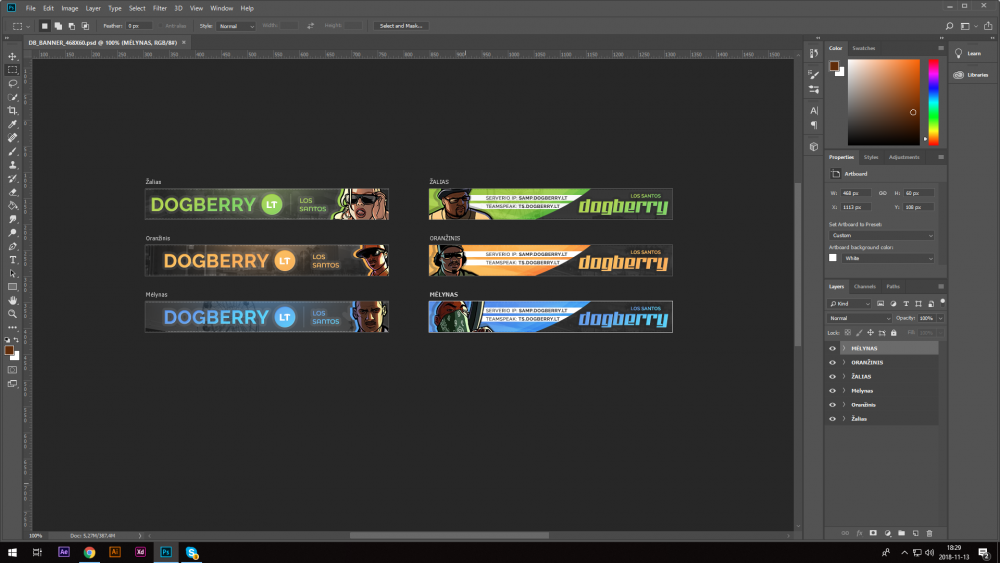The image size is (1000, 563).
Task: Delete layer using the trash icon
Action: pyautogui.click(x=929, y=533)
